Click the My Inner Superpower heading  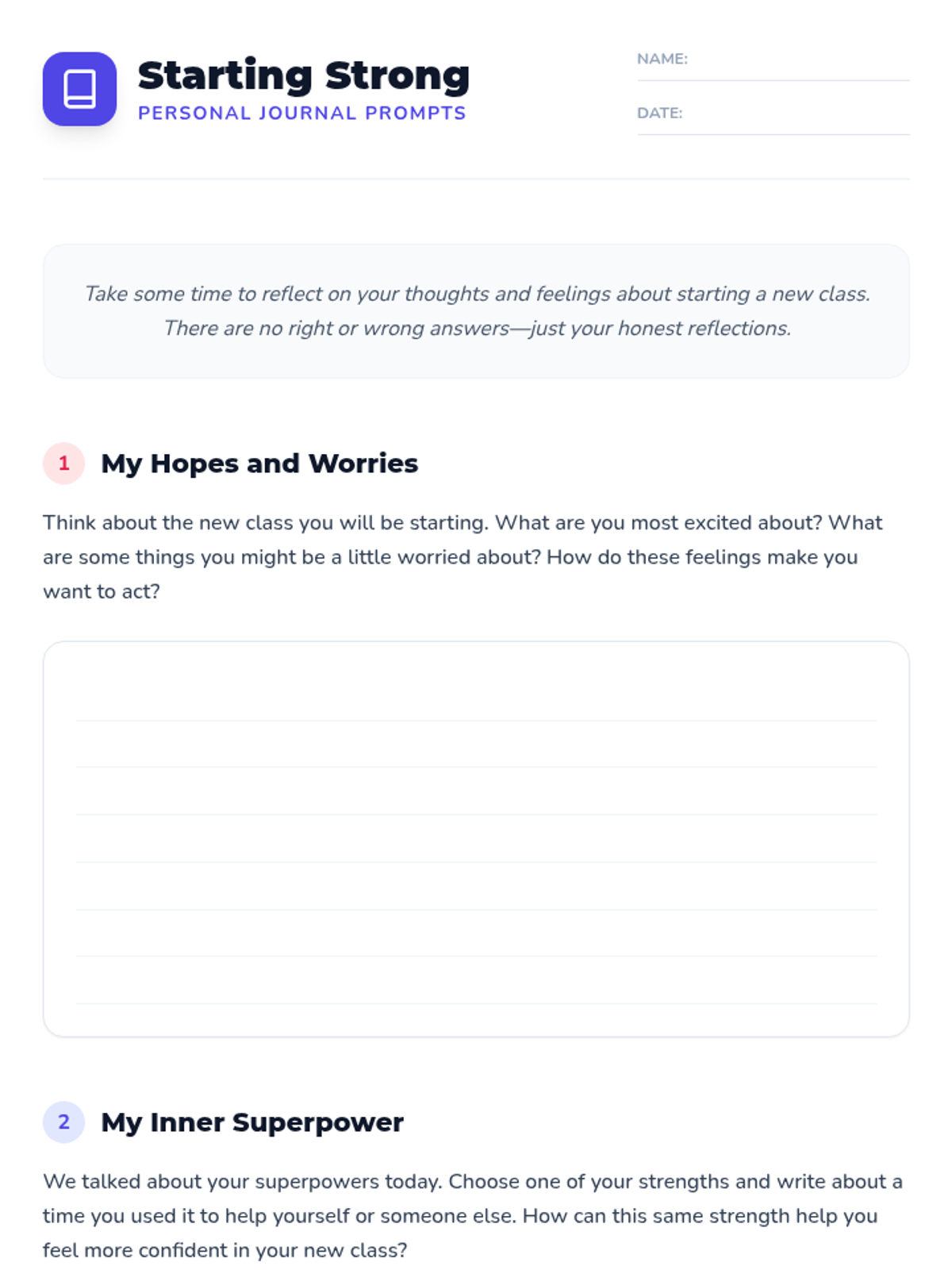click(x=252, y=1122)
